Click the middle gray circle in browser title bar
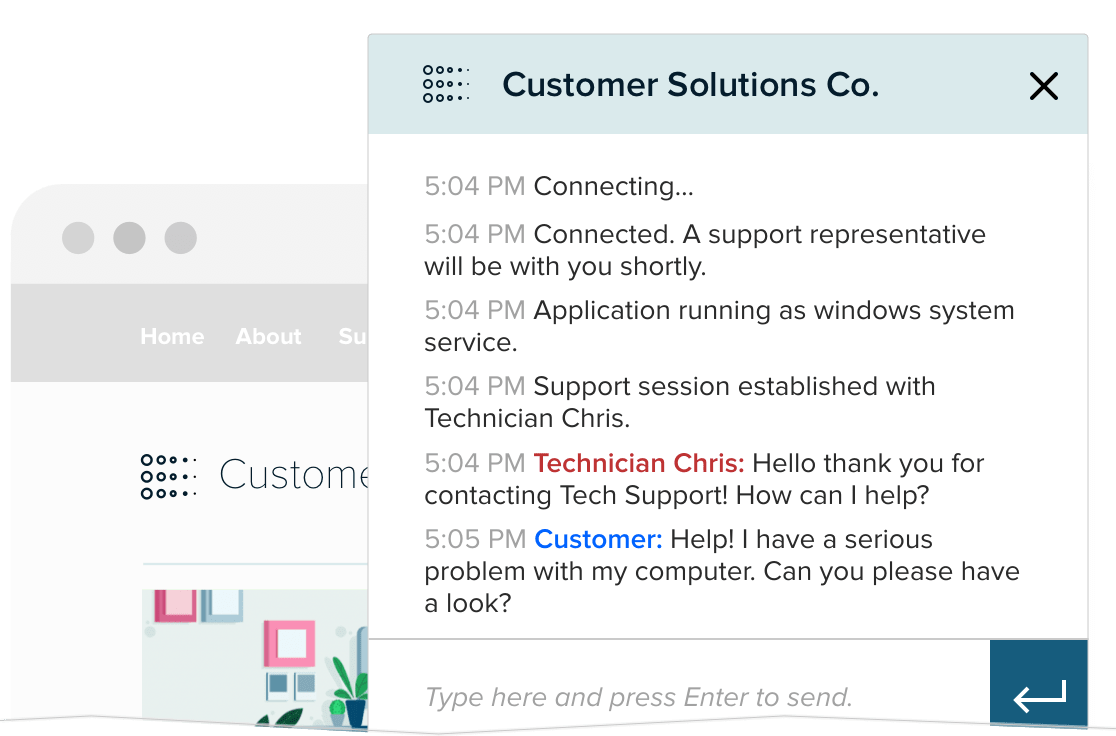 click(x=129, y=238)
